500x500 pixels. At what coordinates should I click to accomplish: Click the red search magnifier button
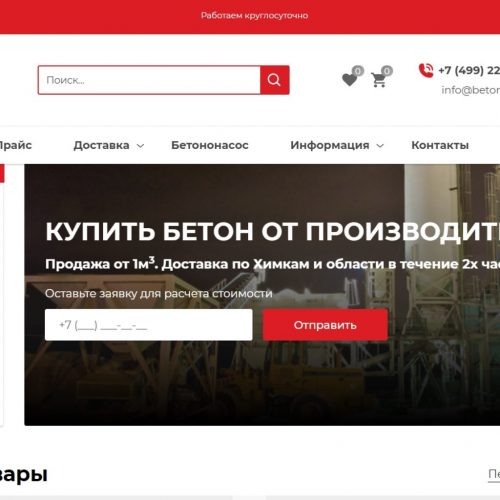(275, 80)
